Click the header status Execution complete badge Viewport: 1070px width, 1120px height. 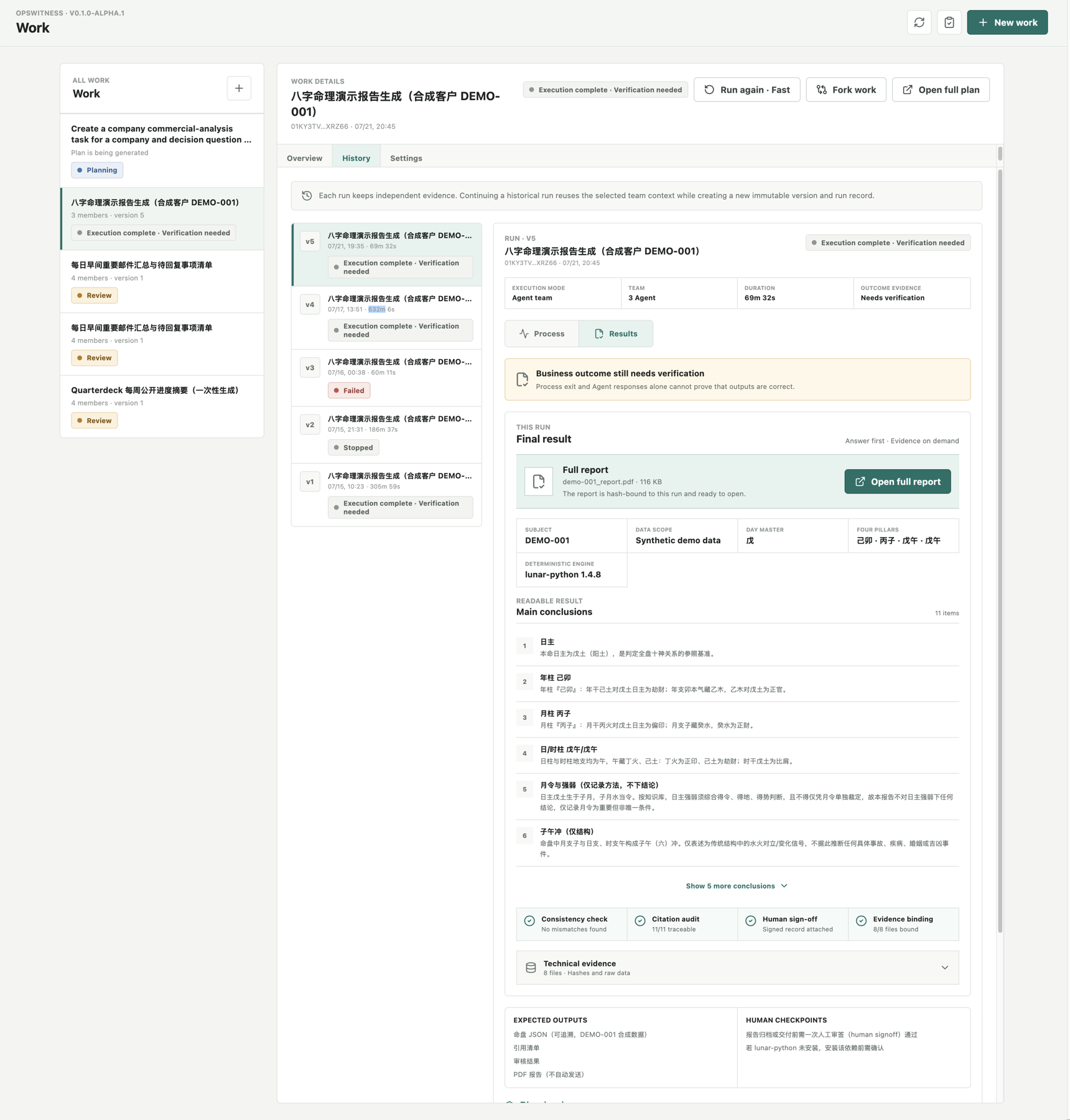point(605,90)
